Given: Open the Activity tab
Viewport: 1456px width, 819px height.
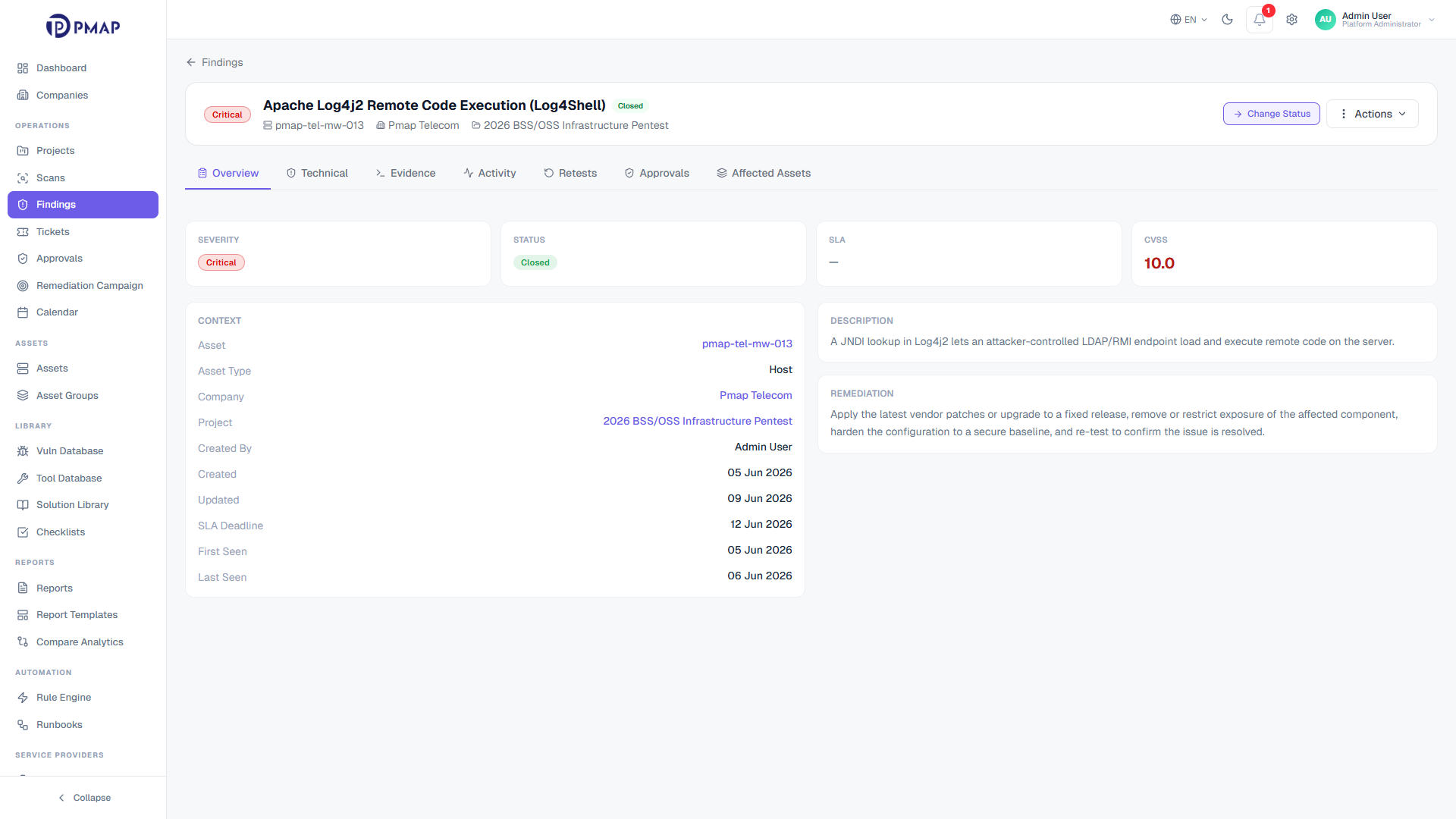Looking at the screenshot, I should (490, 174).
